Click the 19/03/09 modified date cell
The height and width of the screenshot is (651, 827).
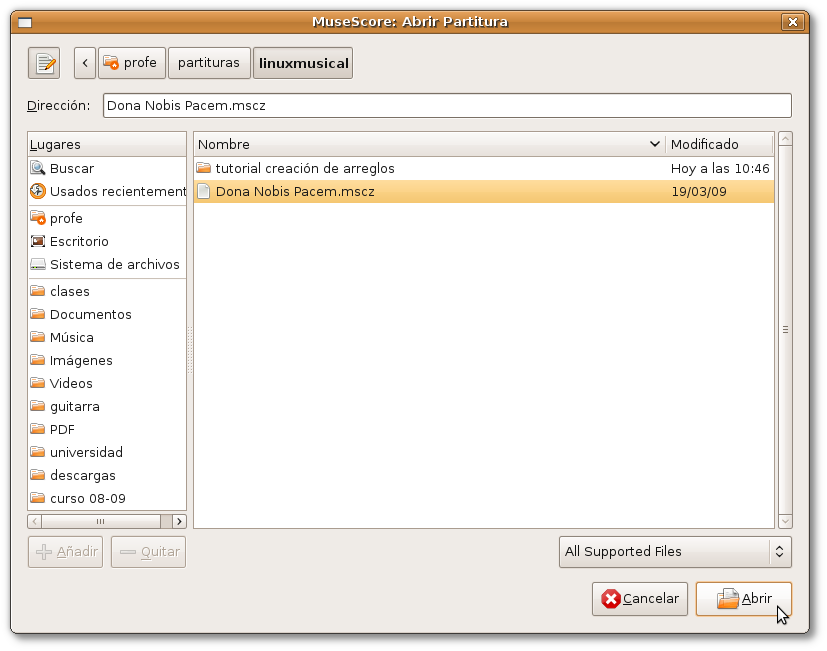click(x=699, y=192)
